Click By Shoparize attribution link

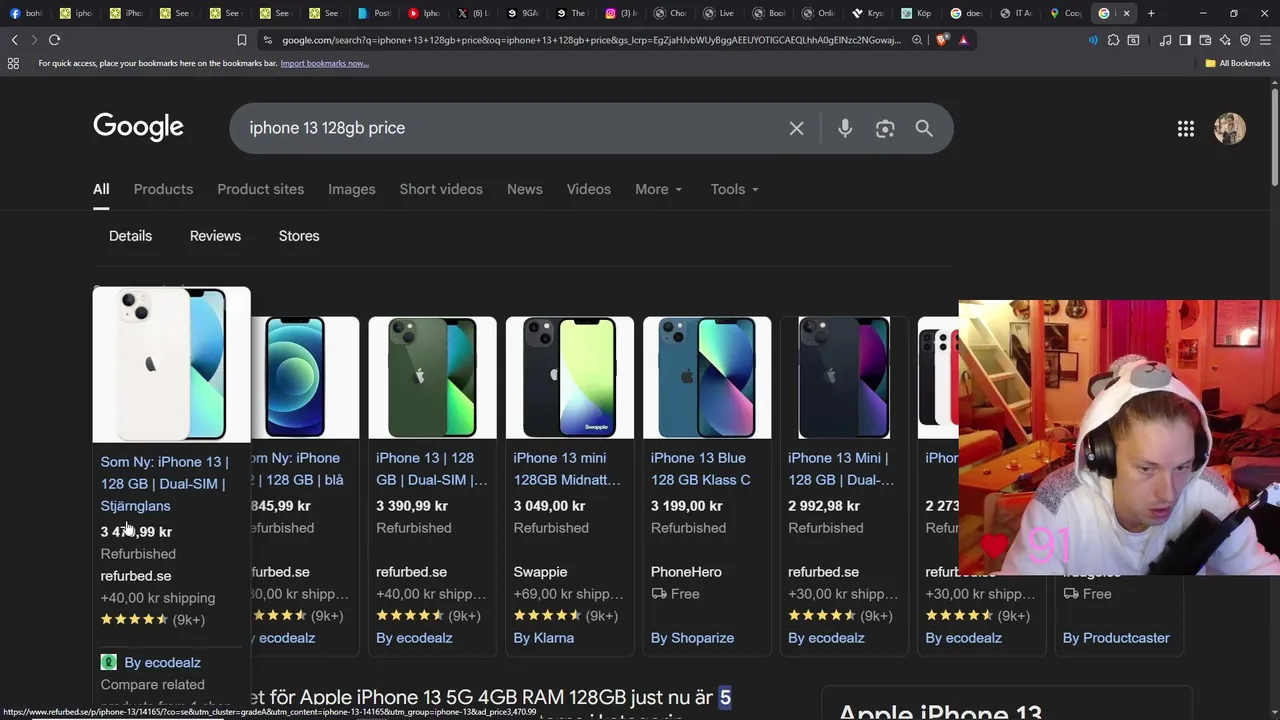(x=692, y=638)
